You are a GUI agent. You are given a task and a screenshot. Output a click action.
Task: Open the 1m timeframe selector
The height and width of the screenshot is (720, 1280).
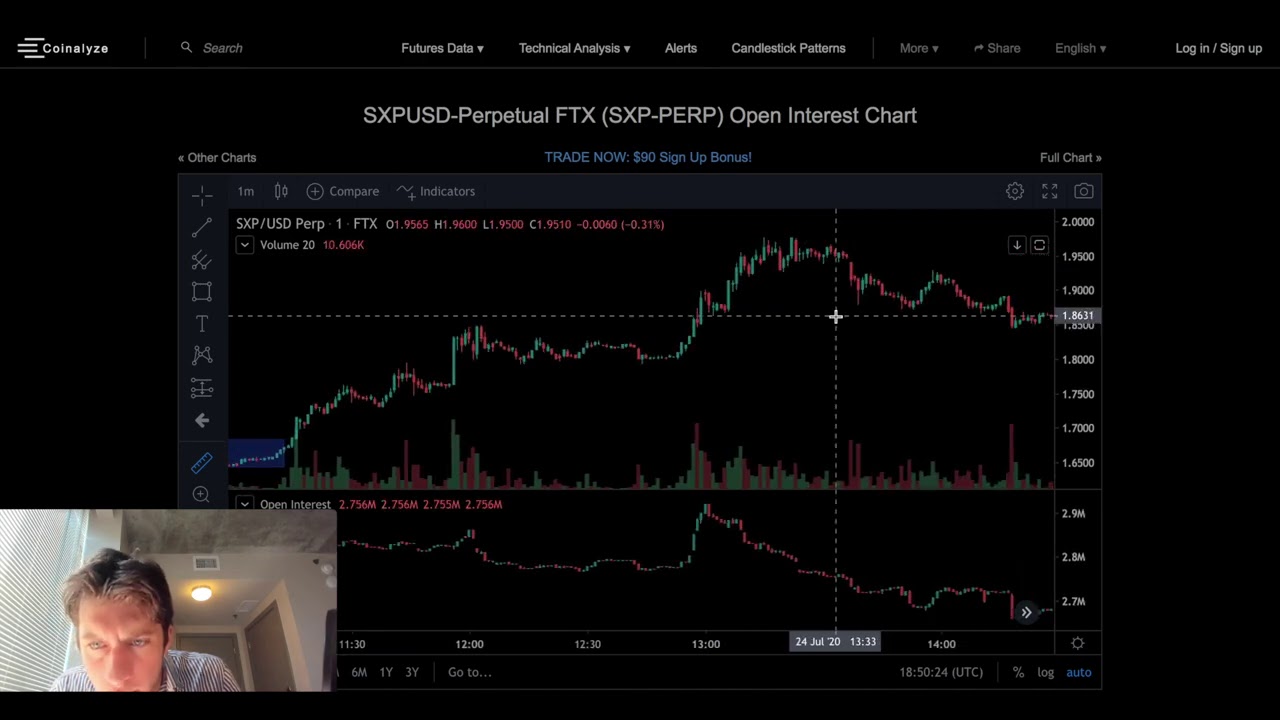click(x=245, y=191)
